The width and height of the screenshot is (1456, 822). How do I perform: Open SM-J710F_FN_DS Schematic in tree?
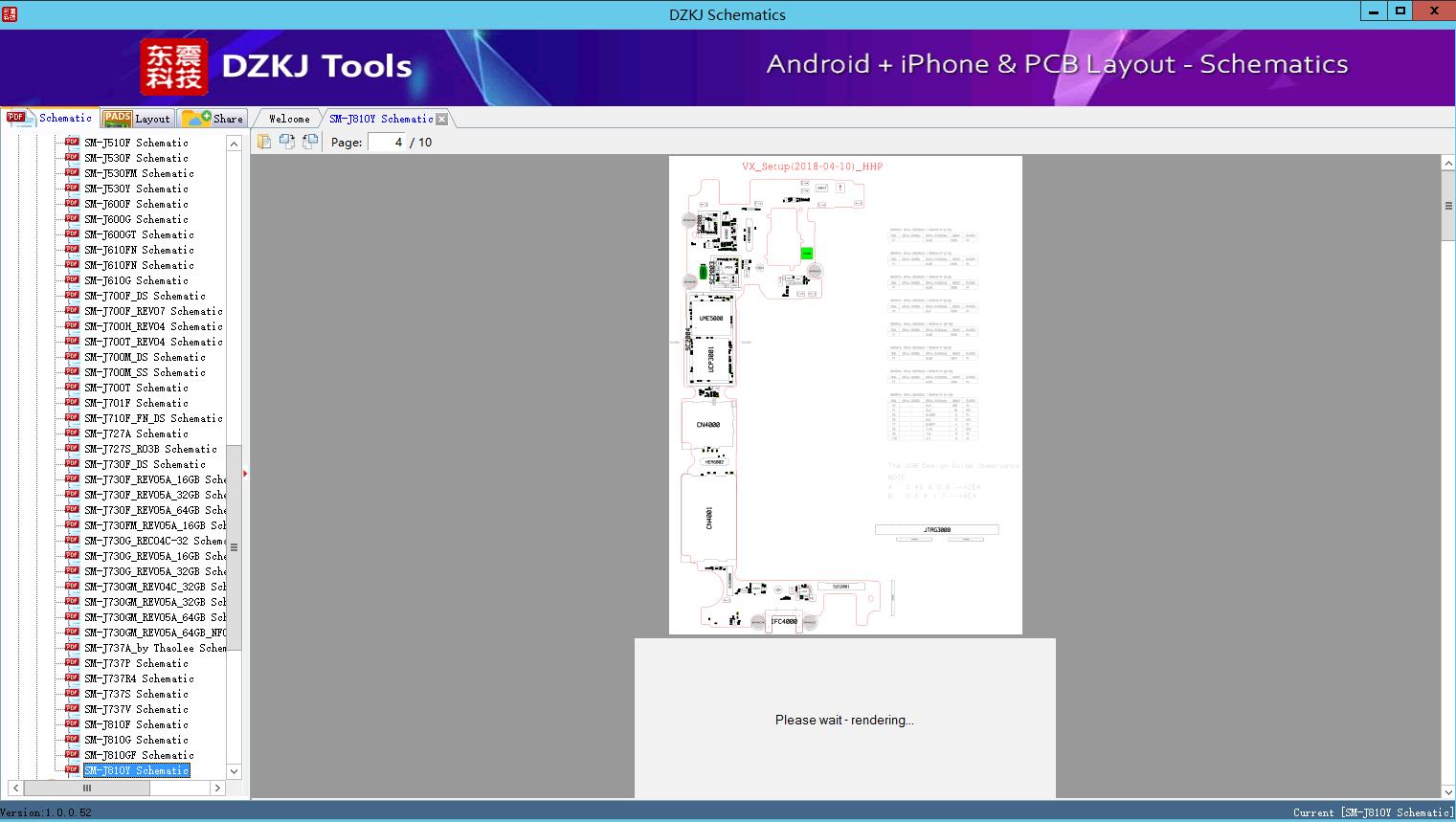coord(153,418)
